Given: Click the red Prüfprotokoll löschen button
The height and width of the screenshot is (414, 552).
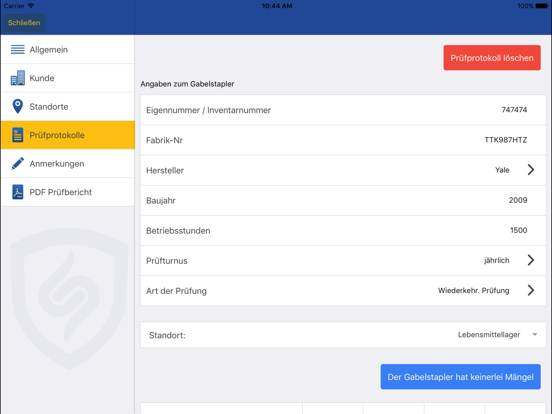Looking at the screenshot, I should 492,58.
